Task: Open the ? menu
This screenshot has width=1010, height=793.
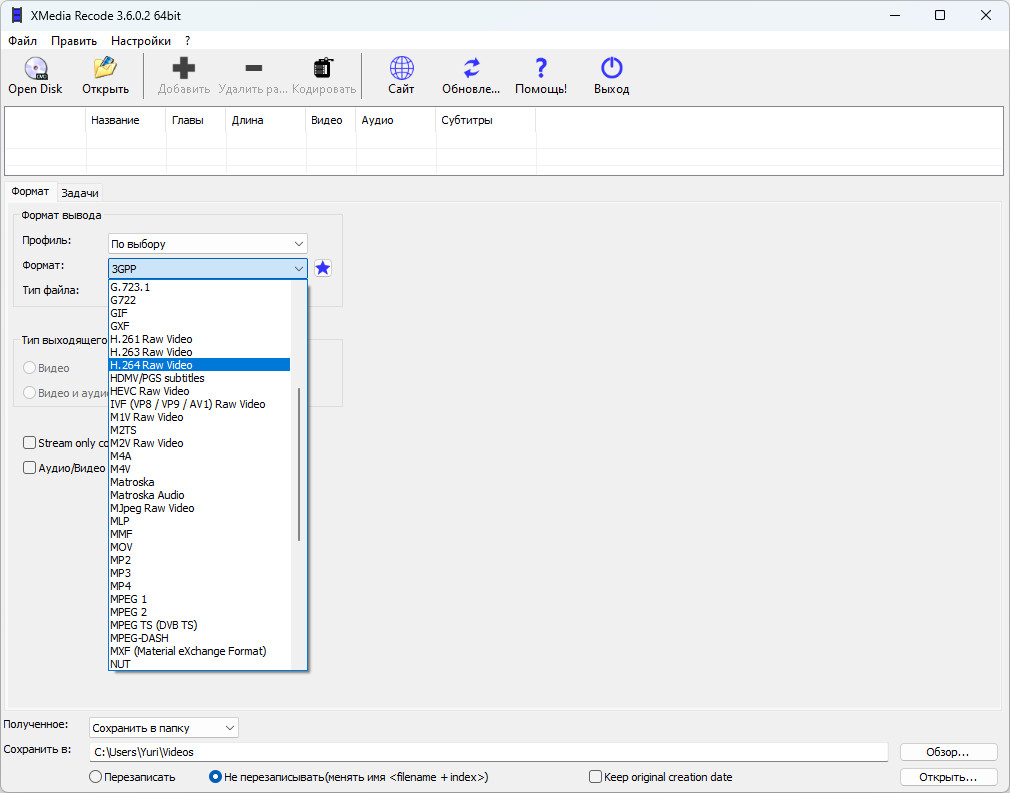Action: tap(187, 41)
